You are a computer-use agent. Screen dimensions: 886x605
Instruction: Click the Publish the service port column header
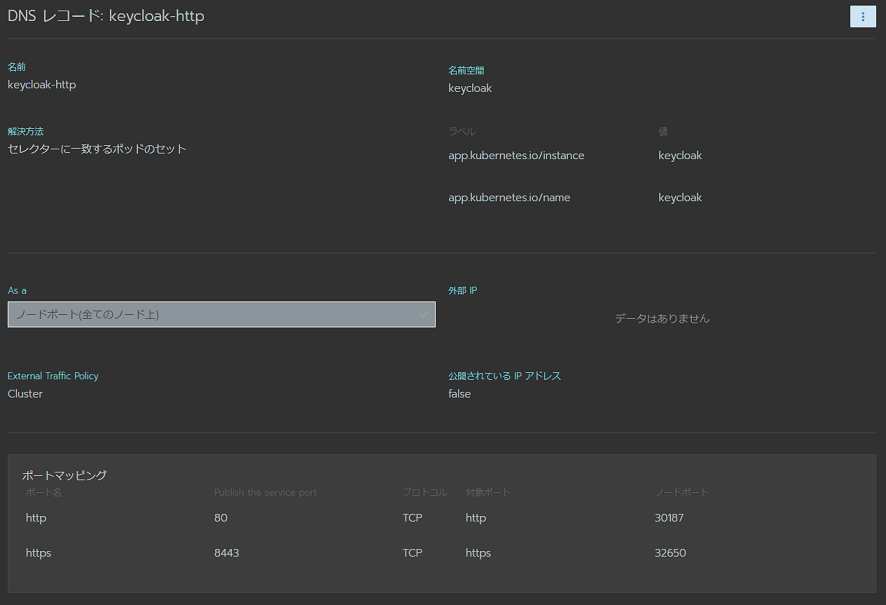266,493
